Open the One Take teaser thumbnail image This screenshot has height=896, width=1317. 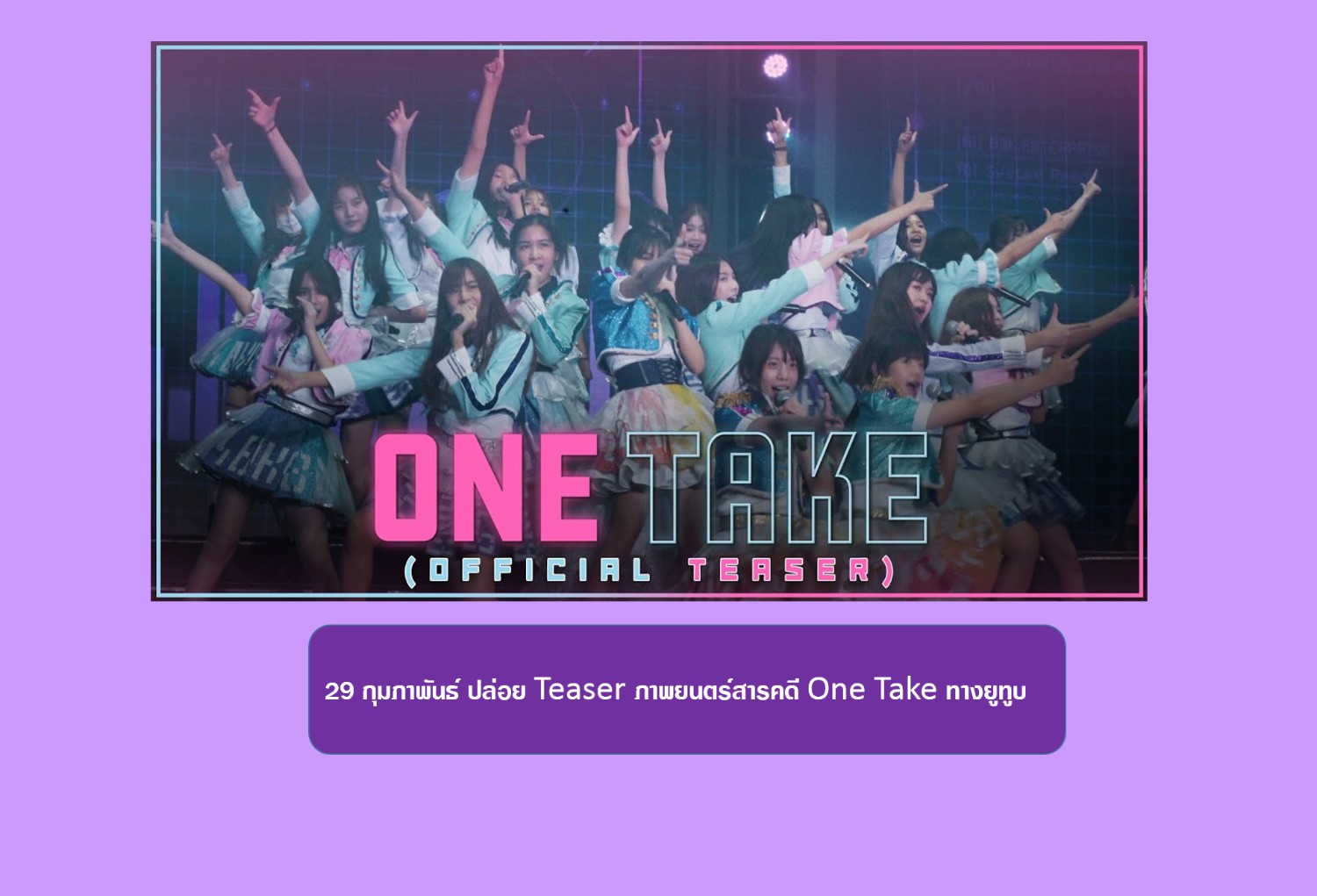click(x=649, y=321)
